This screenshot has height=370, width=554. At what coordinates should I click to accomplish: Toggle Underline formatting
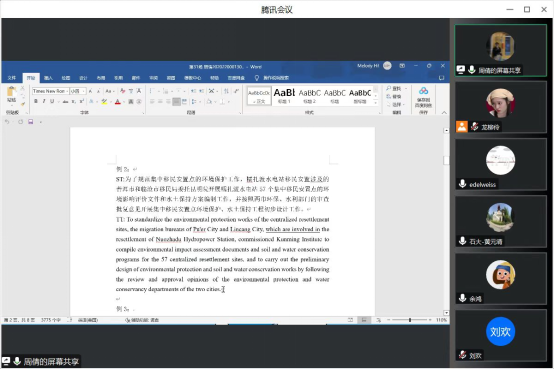coord(52,102)
